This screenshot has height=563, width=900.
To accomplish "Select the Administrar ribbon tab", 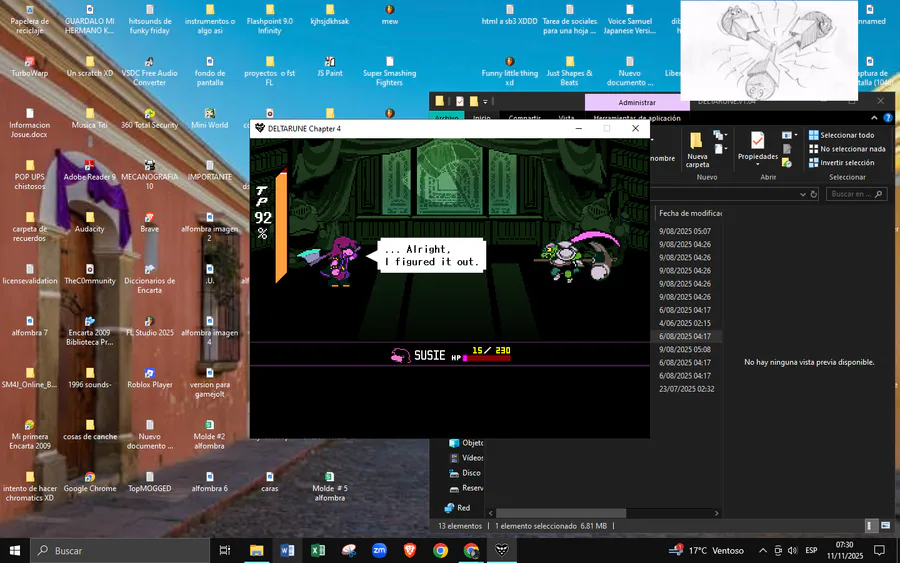I will point(637,102).
